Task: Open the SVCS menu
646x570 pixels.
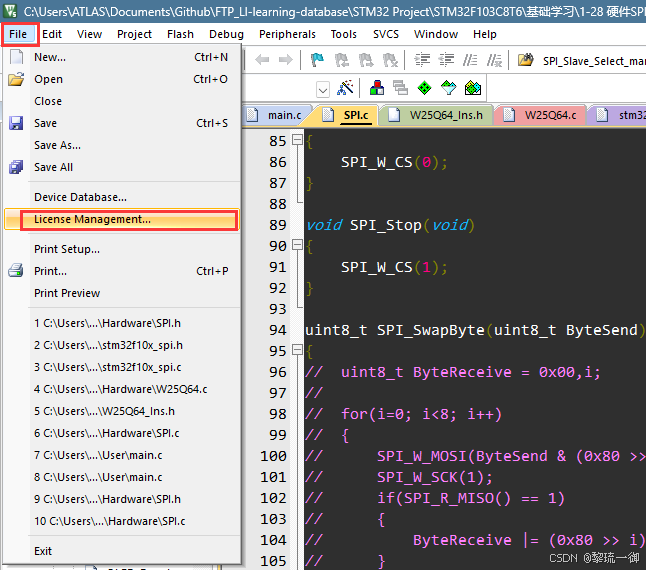Action: click(386, 34)
